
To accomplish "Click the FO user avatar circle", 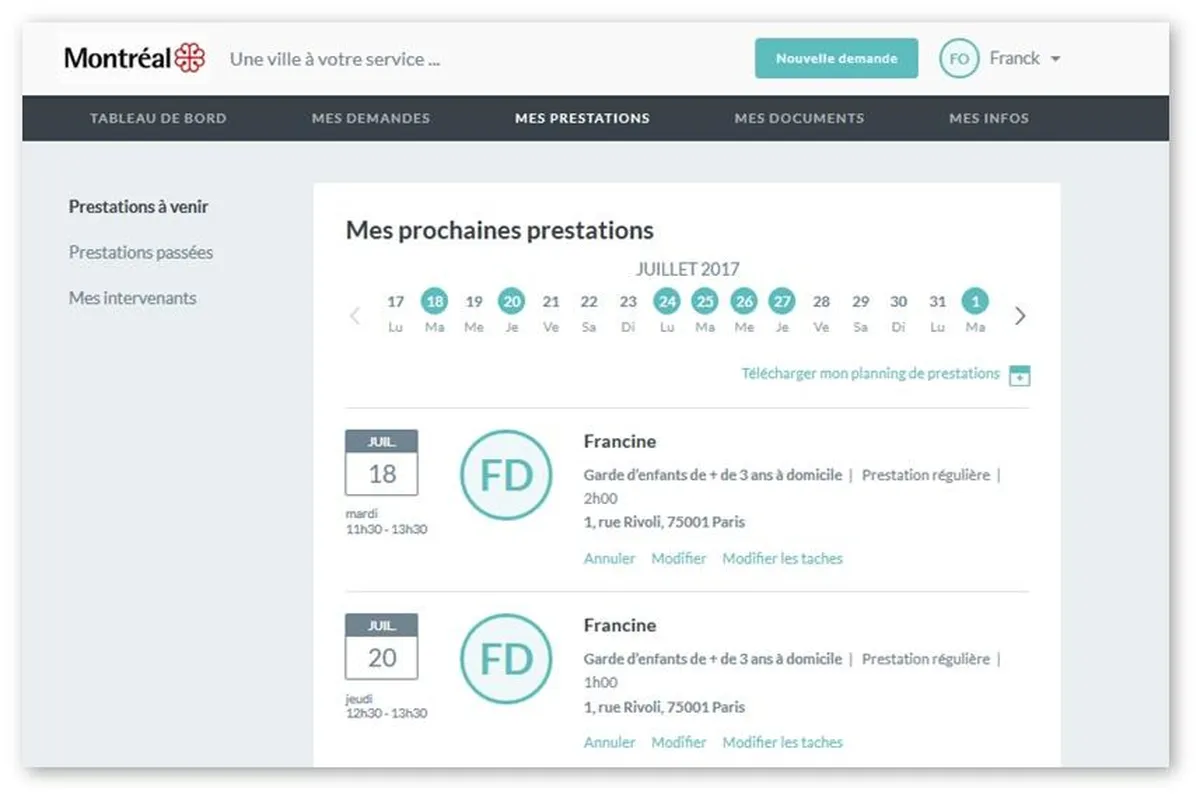I will (x=958, y=58).
